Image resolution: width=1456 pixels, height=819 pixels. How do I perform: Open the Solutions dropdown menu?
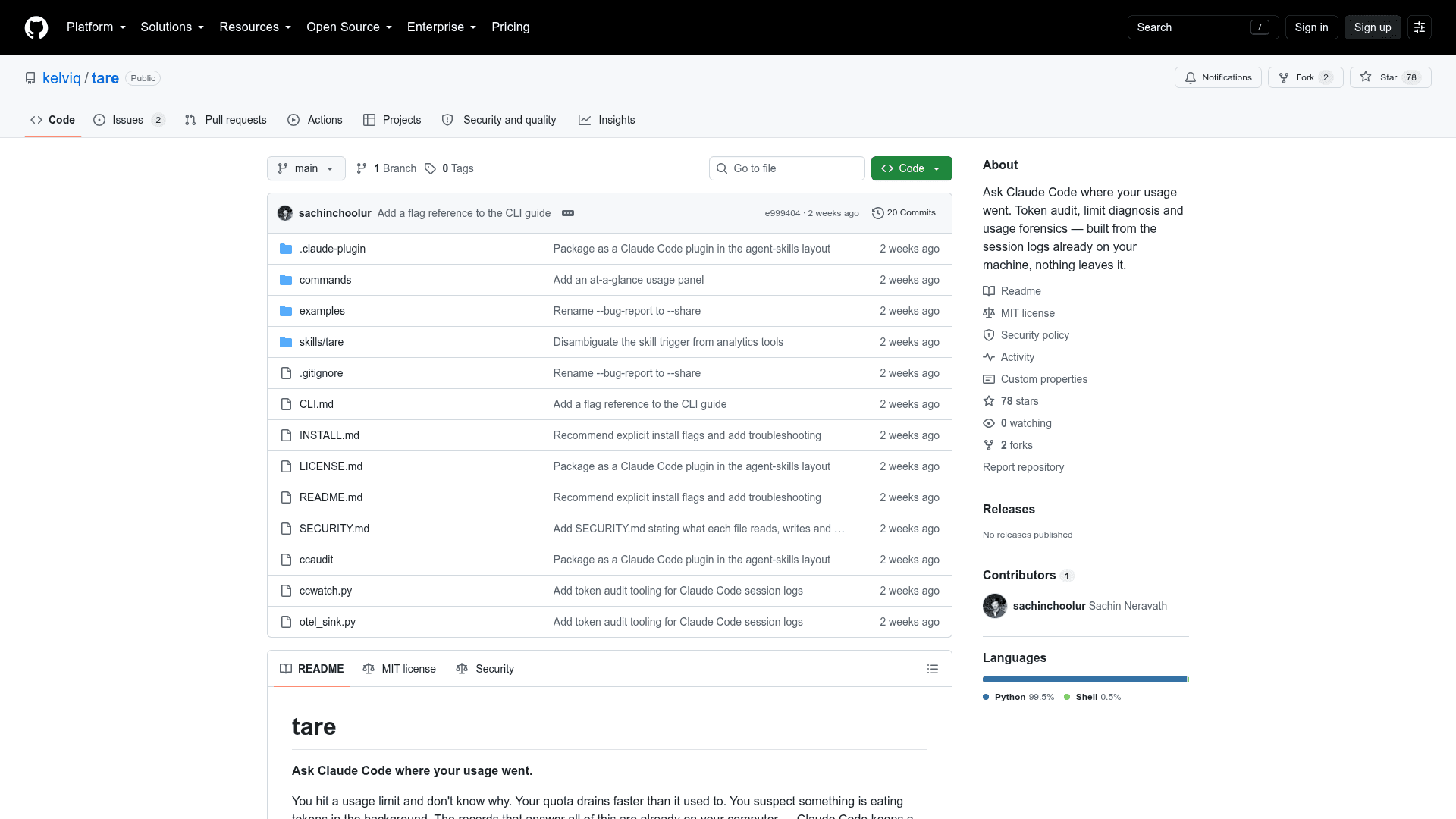pos(172,27)
